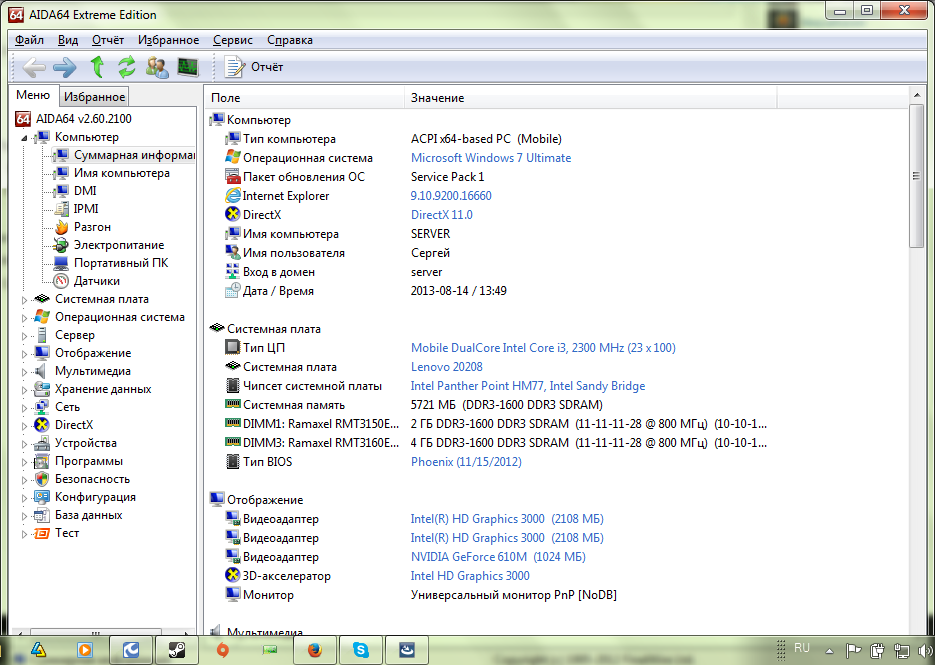This screenshot has width=935, height=665.
Task: Switch to the Меню tab
Action: [33, 95]
